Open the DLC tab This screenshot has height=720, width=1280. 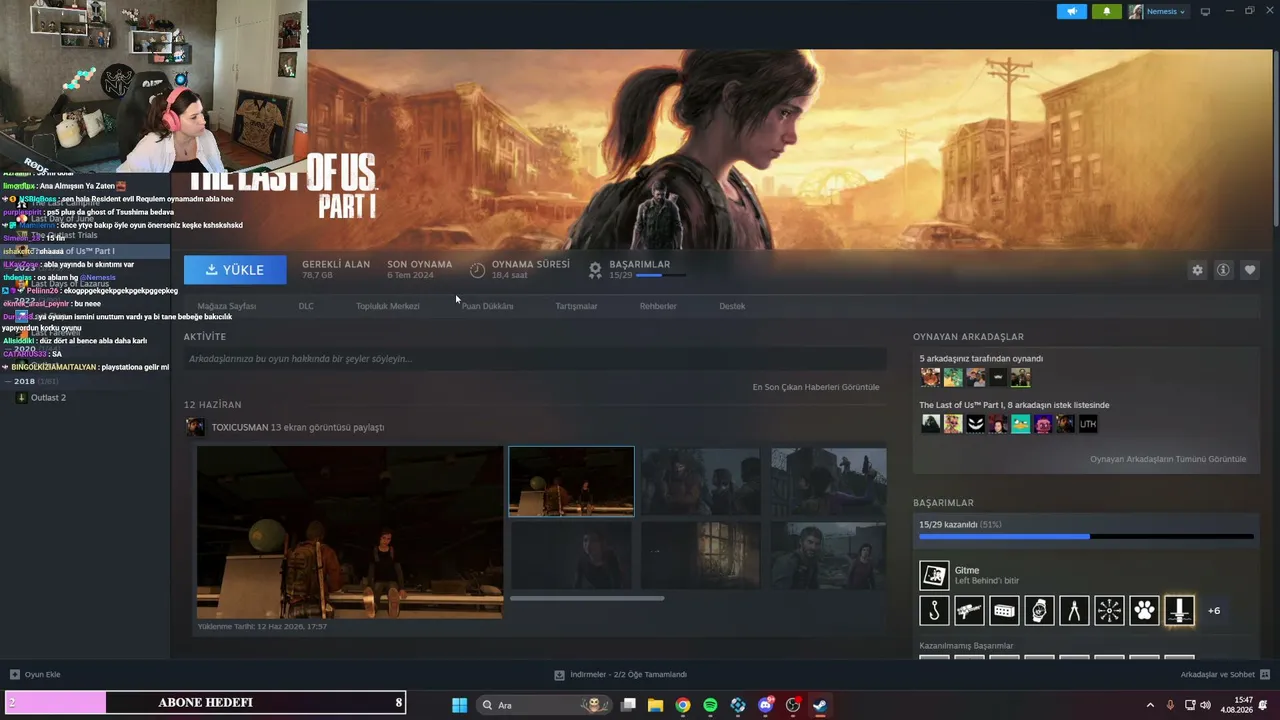click(x=306, y=306)
